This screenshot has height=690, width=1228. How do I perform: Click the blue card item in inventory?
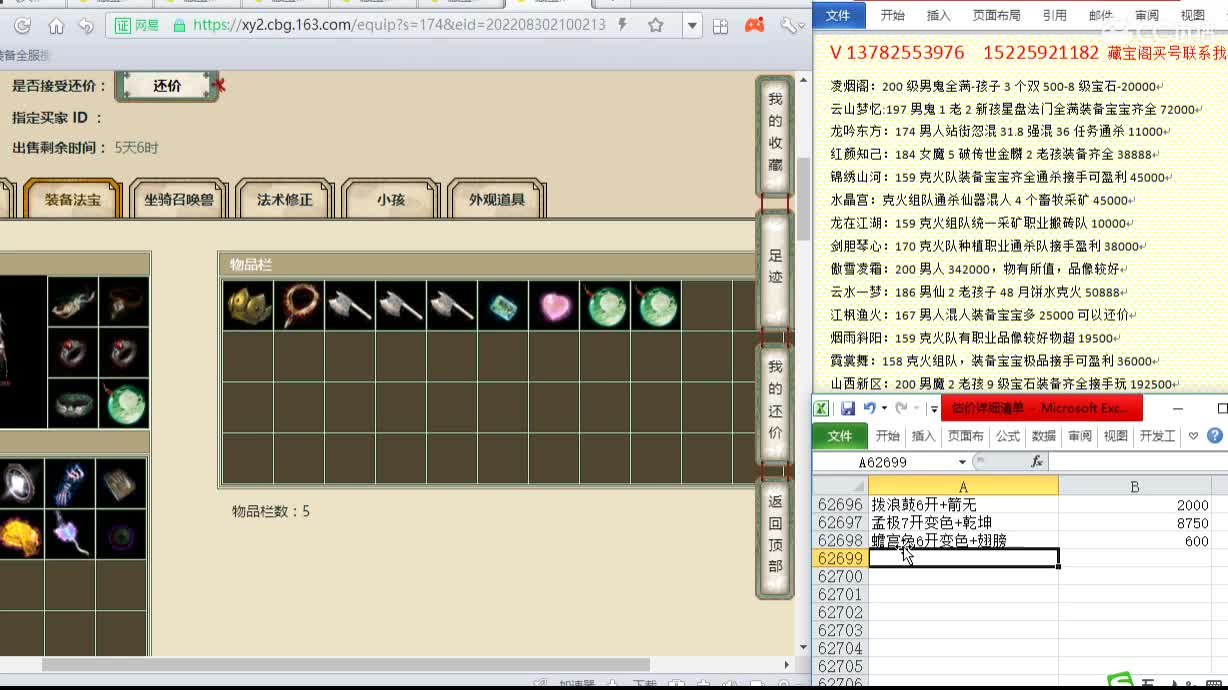(x=502, y=305)
